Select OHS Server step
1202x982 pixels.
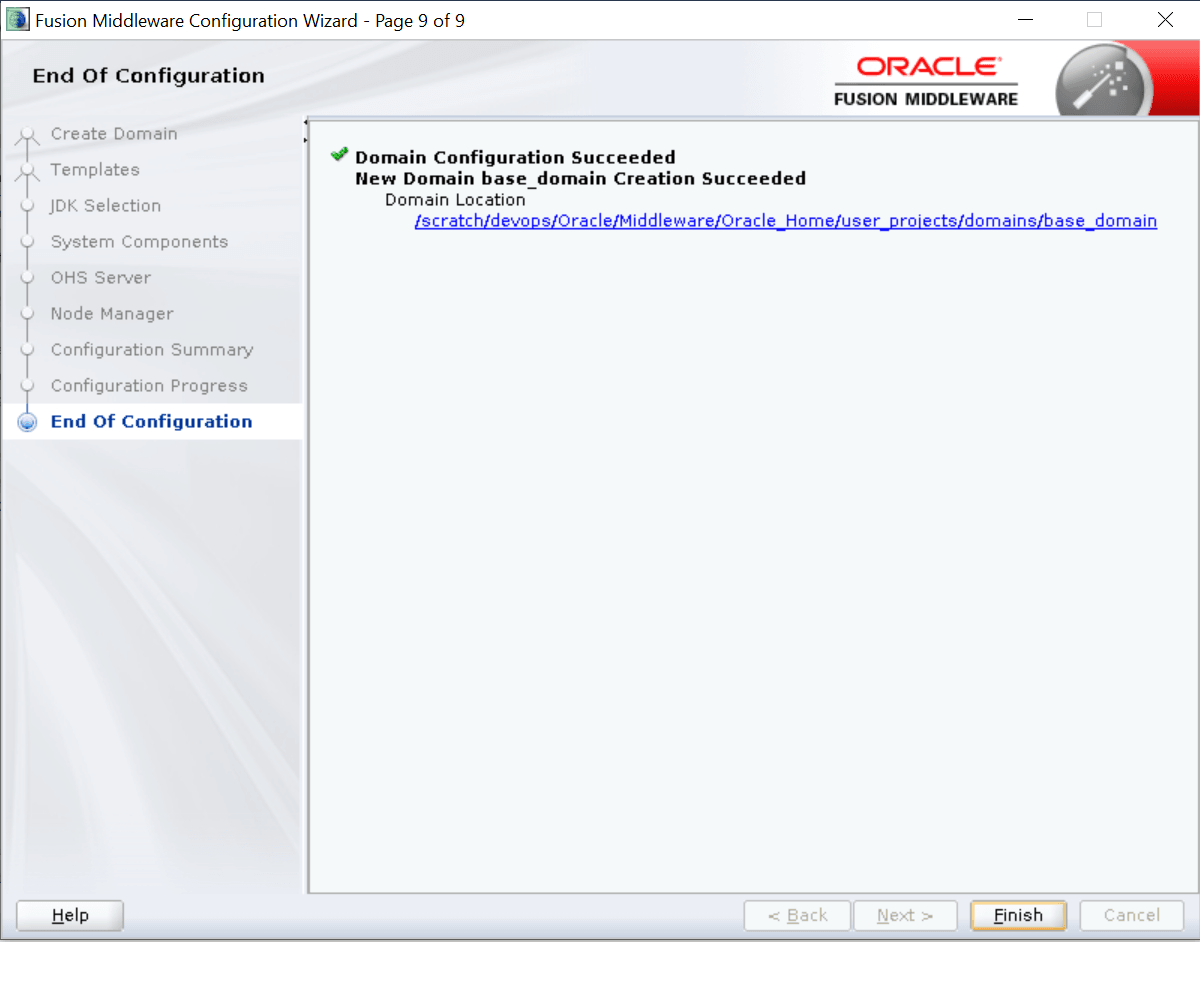click(x=100, y=278)
